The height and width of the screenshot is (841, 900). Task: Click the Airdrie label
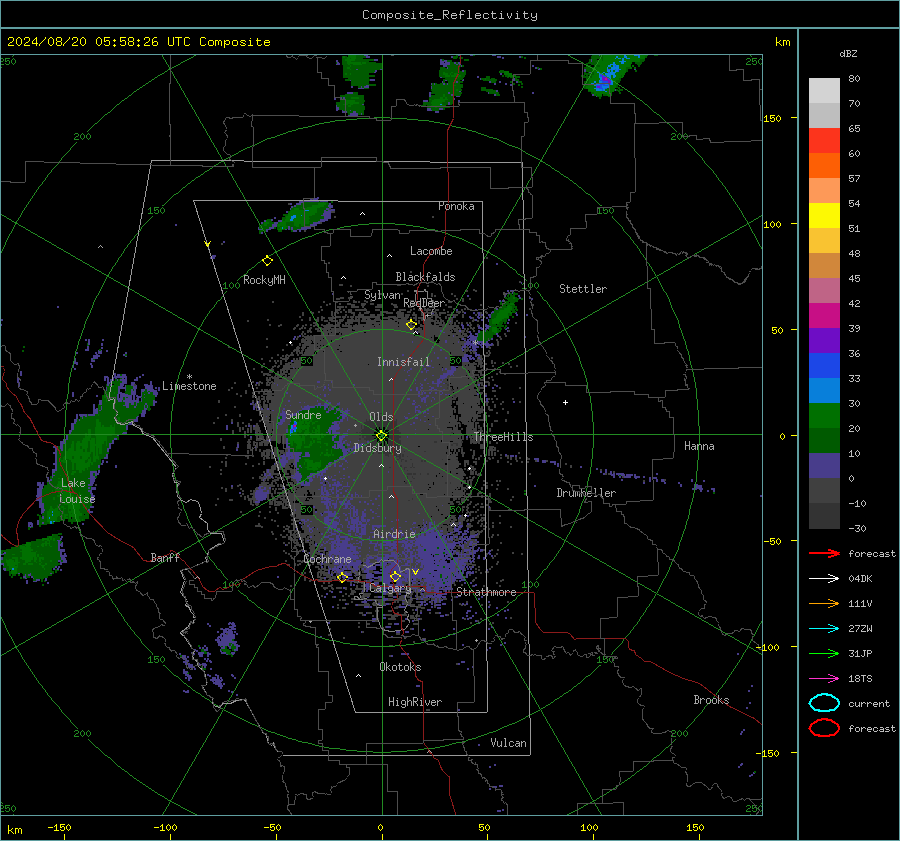pos(394,534)
